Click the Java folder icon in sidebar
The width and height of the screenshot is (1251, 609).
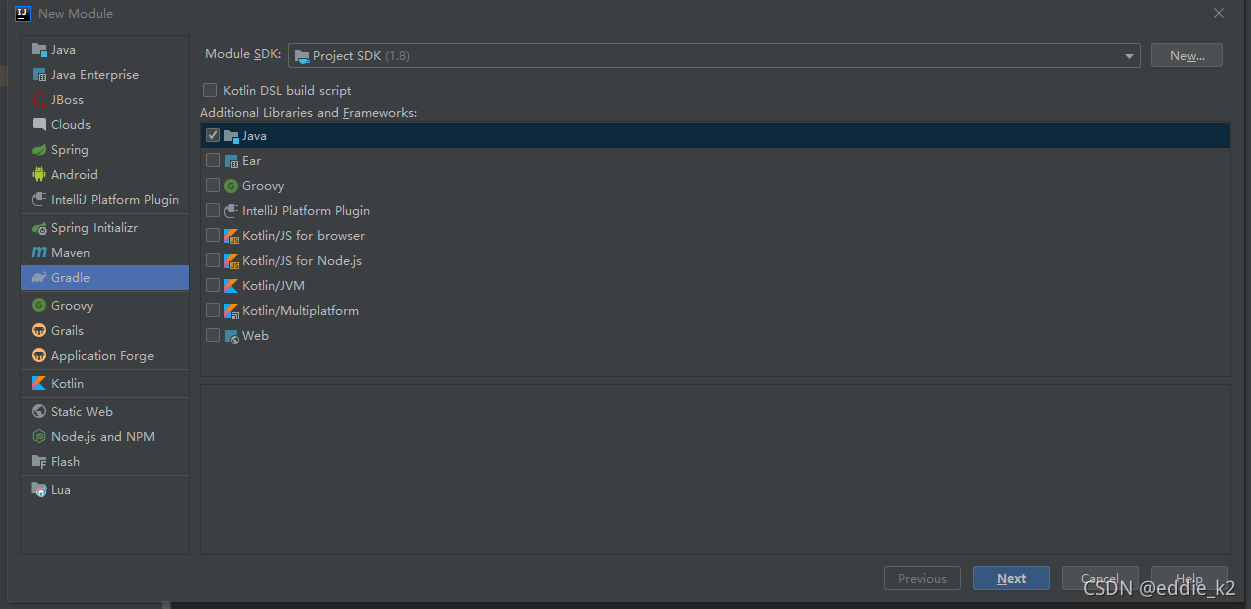(x=39, y=50)
